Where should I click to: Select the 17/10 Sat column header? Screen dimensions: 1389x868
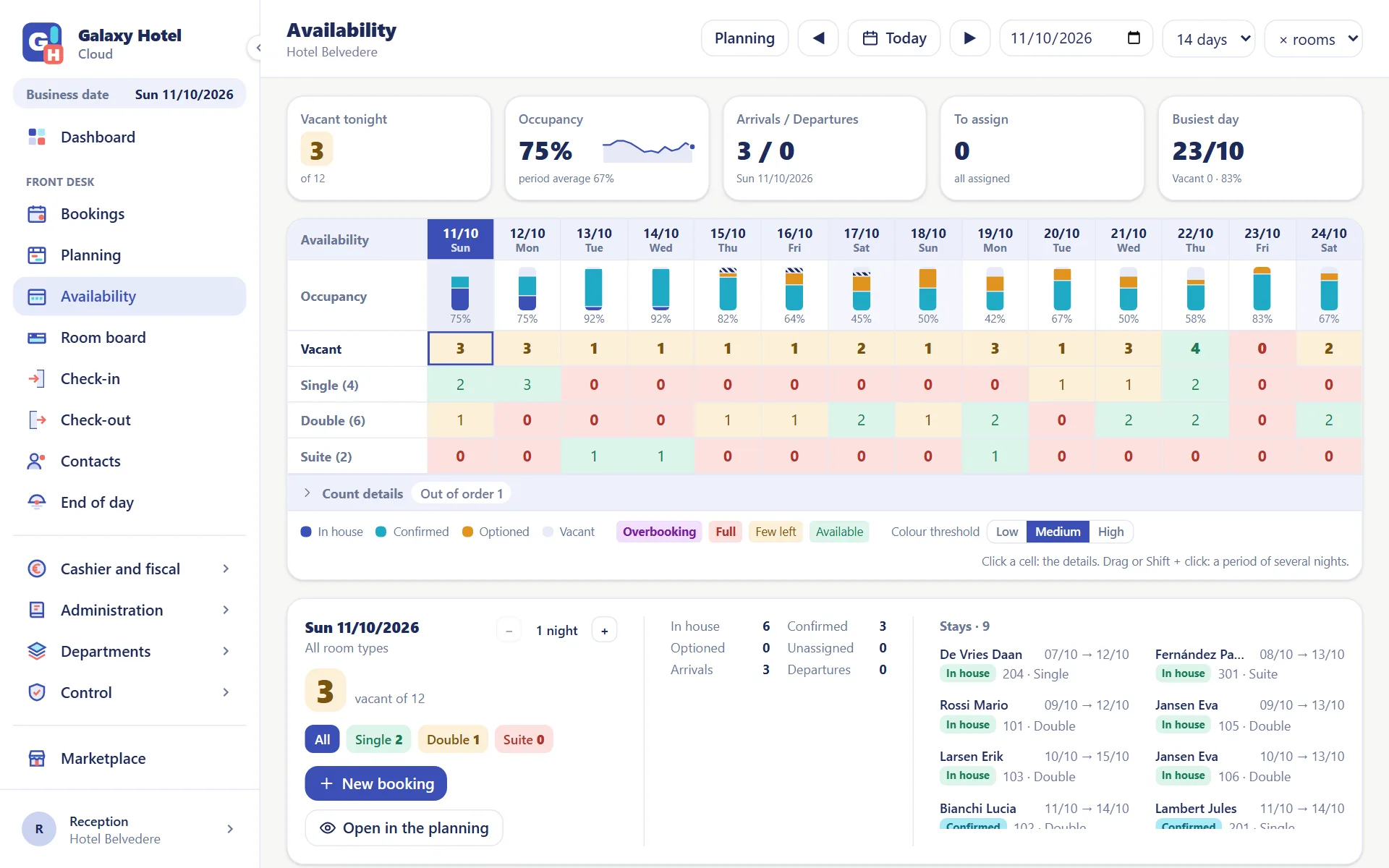tap(861, 239)
